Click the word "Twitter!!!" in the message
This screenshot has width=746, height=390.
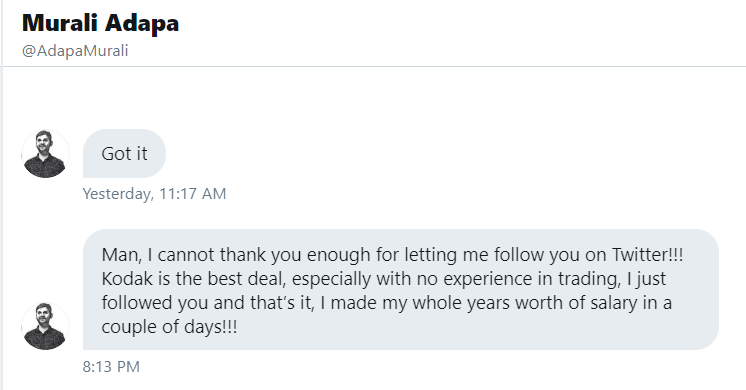click(x=648, y=255)
